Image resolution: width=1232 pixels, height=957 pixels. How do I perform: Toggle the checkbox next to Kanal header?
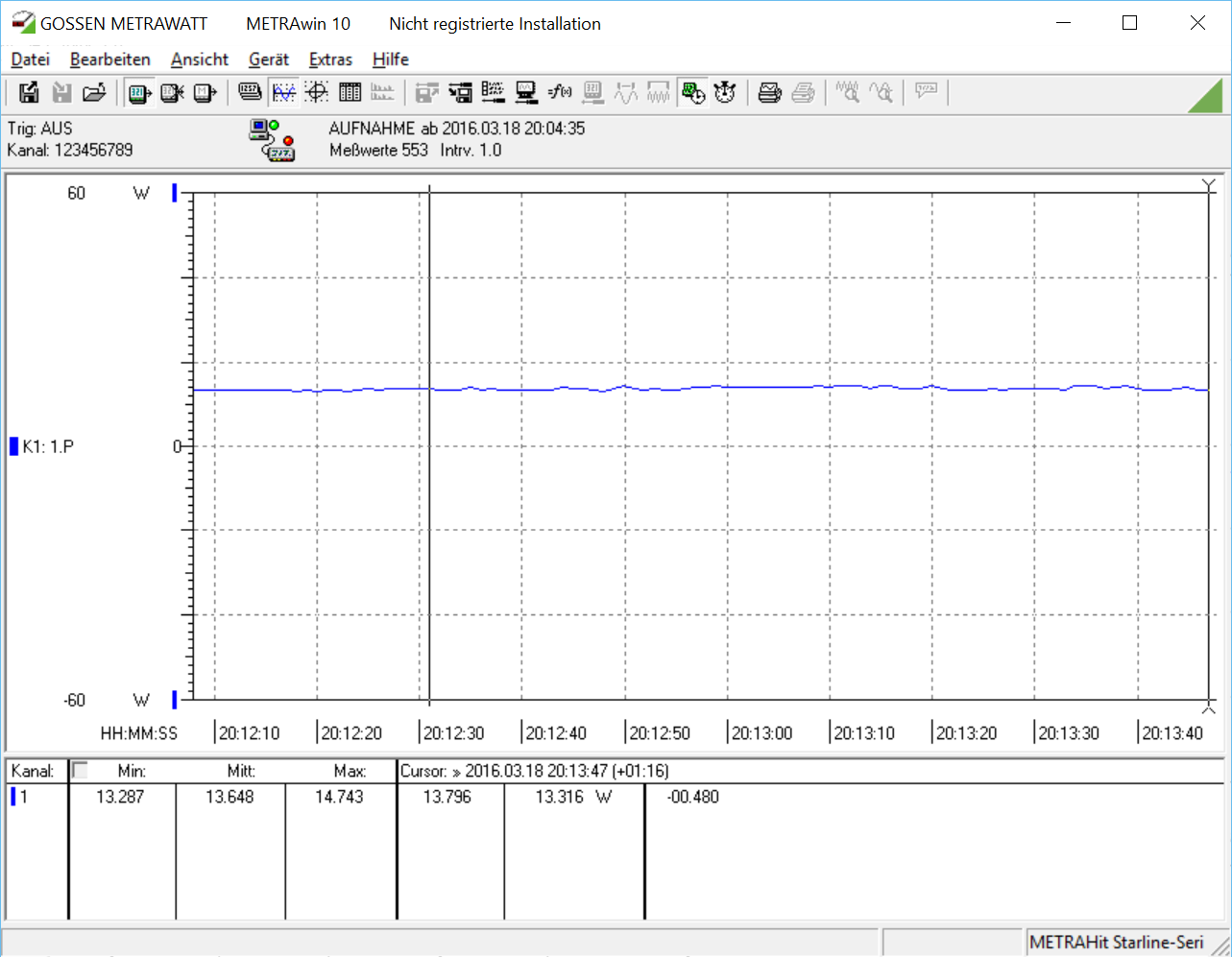pyautogui.click(x=81, y=770)
